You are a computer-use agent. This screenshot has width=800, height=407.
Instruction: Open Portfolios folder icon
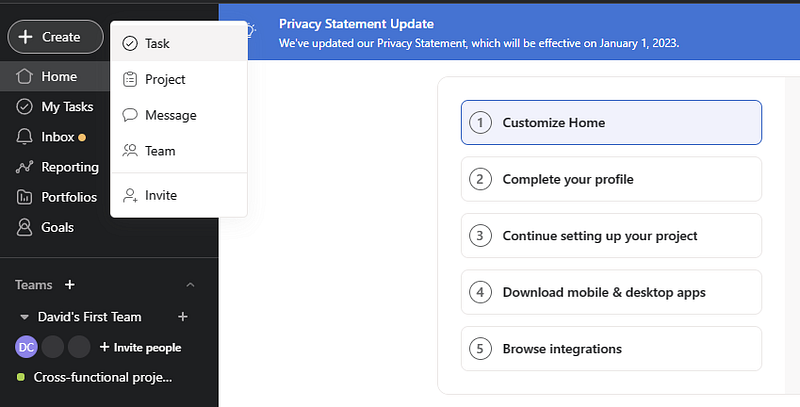[25, 197]
